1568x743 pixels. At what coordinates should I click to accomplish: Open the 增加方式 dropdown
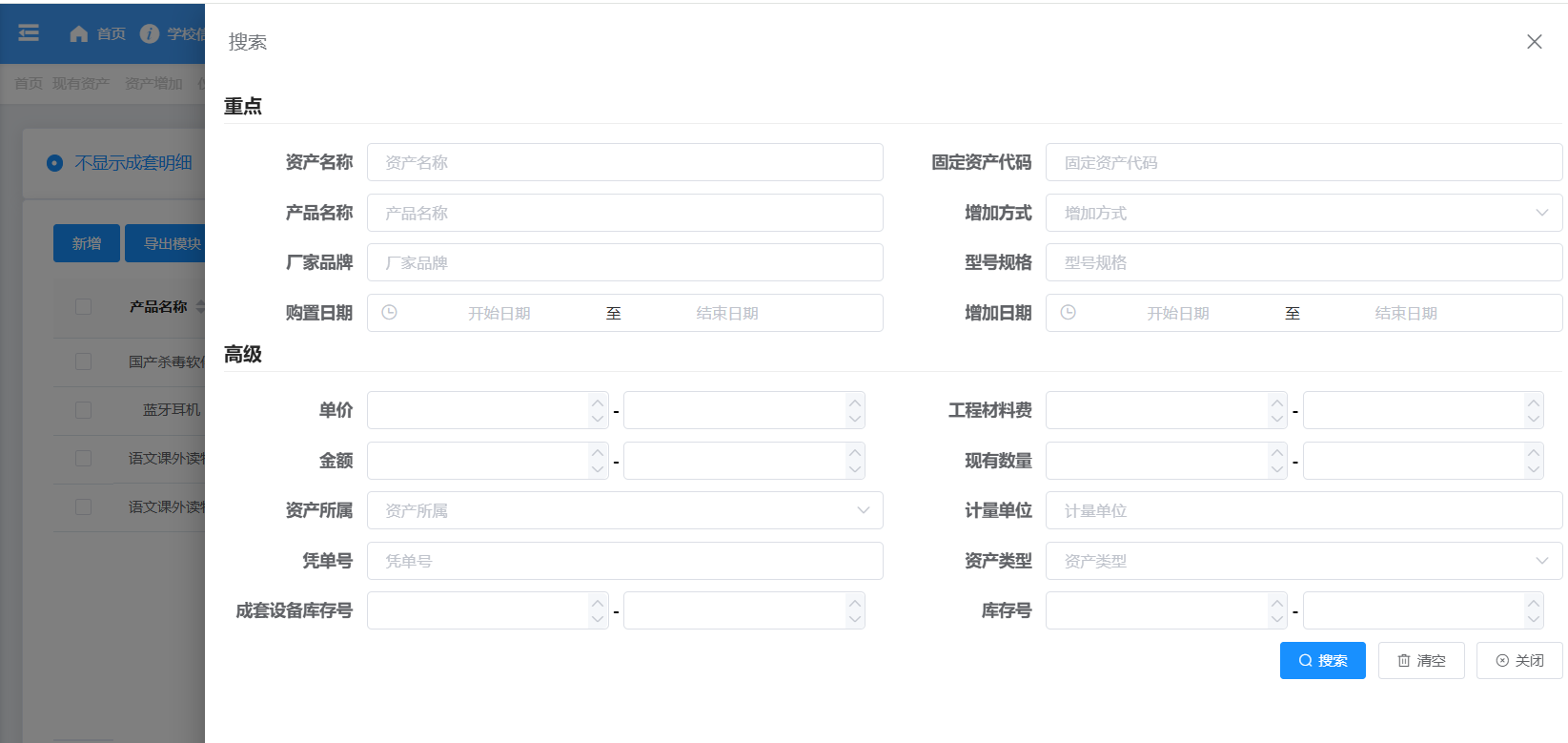coord(1303,213)
